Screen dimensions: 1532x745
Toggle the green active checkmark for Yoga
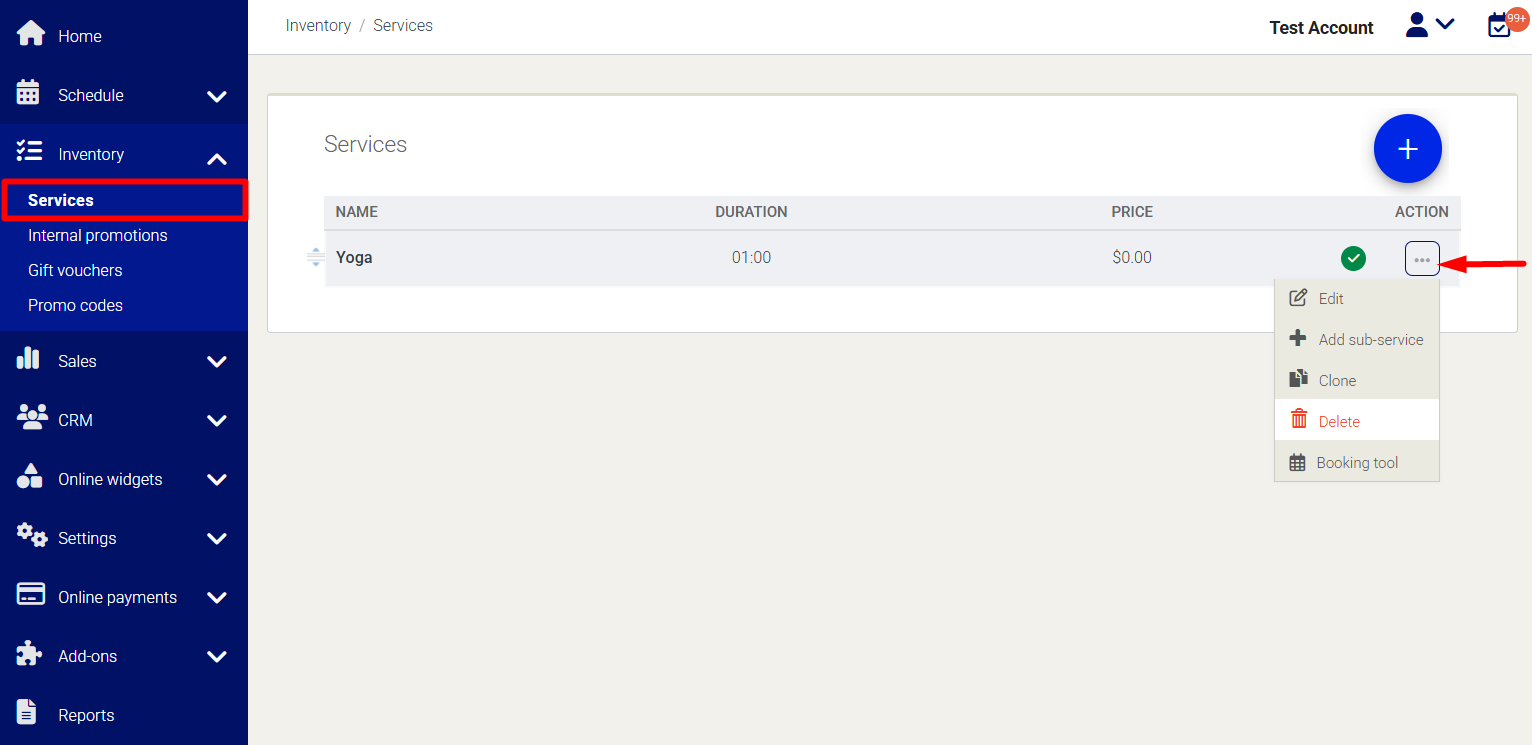click(x=1352, y=259)
